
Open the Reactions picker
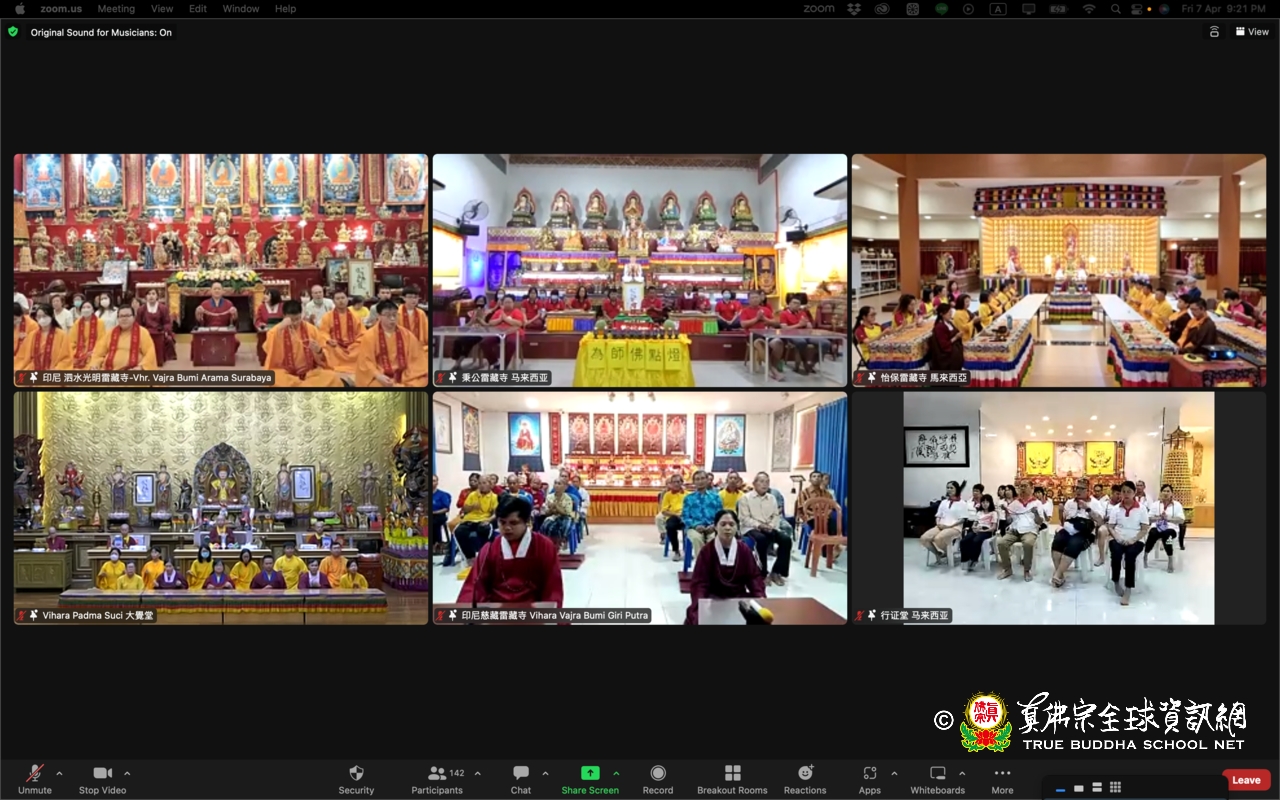click(x=805, y=779)
